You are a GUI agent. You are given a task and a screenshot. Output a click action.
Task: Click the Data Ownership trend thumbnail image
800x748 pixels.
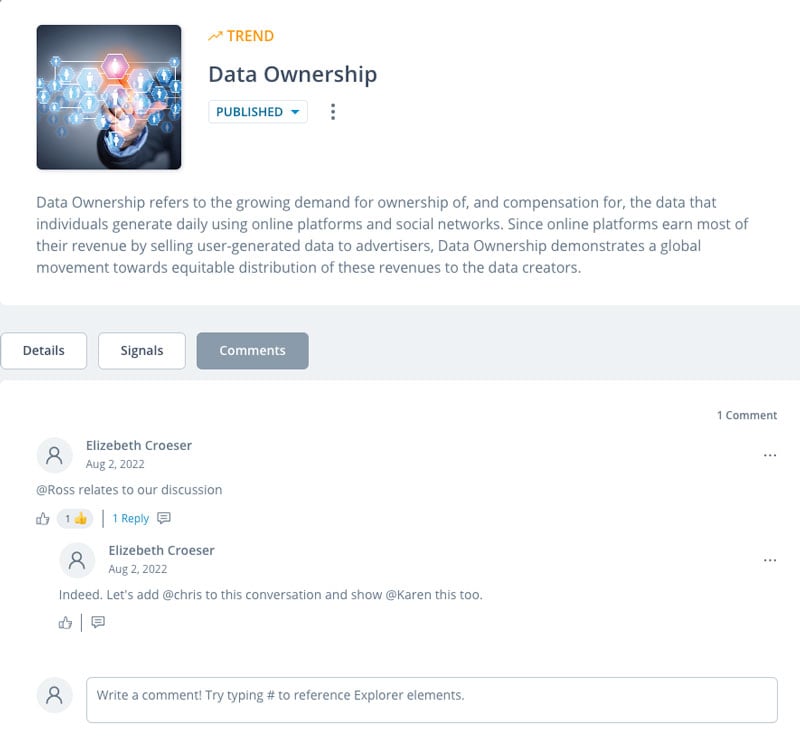pos(109,97)
